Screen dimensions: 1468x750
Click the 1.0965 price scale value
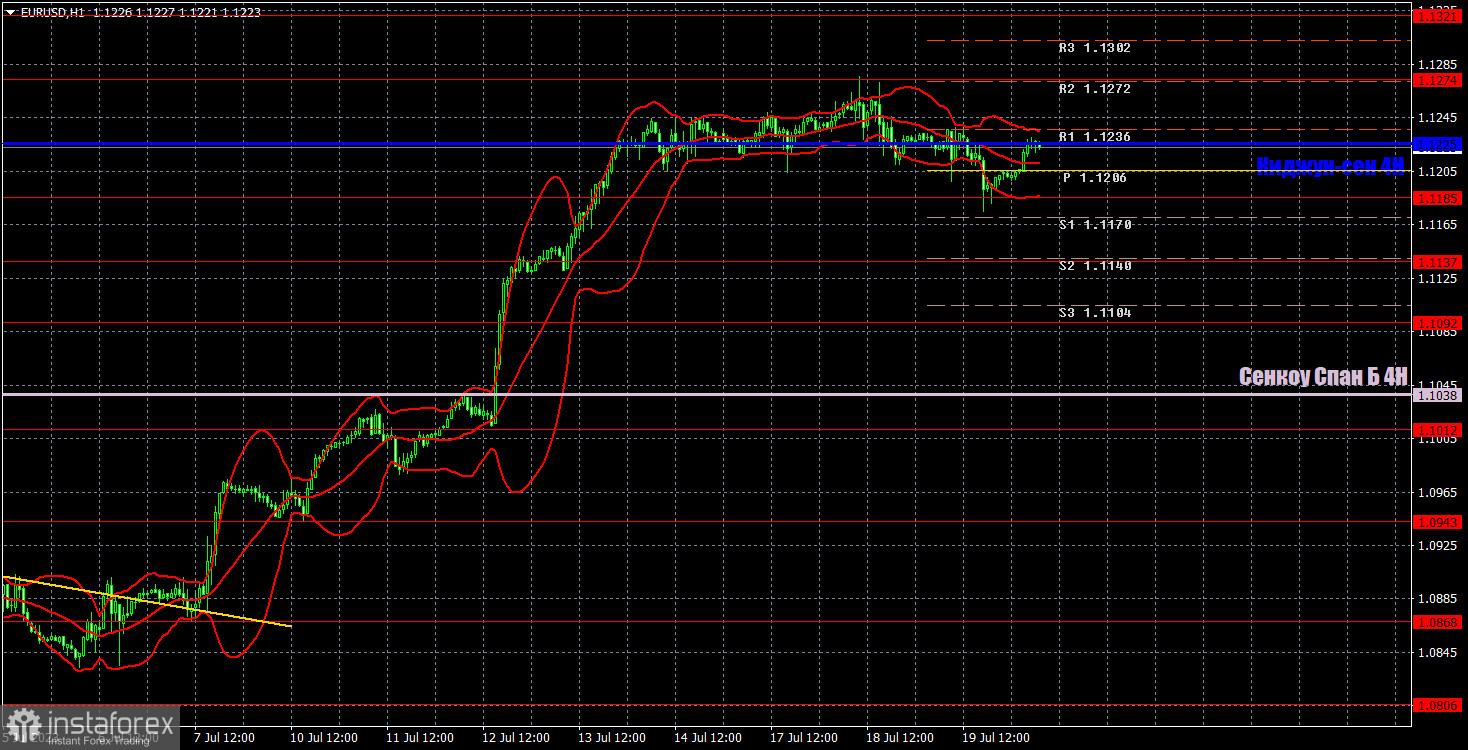pyautogui.click(x=1438, y=492)
